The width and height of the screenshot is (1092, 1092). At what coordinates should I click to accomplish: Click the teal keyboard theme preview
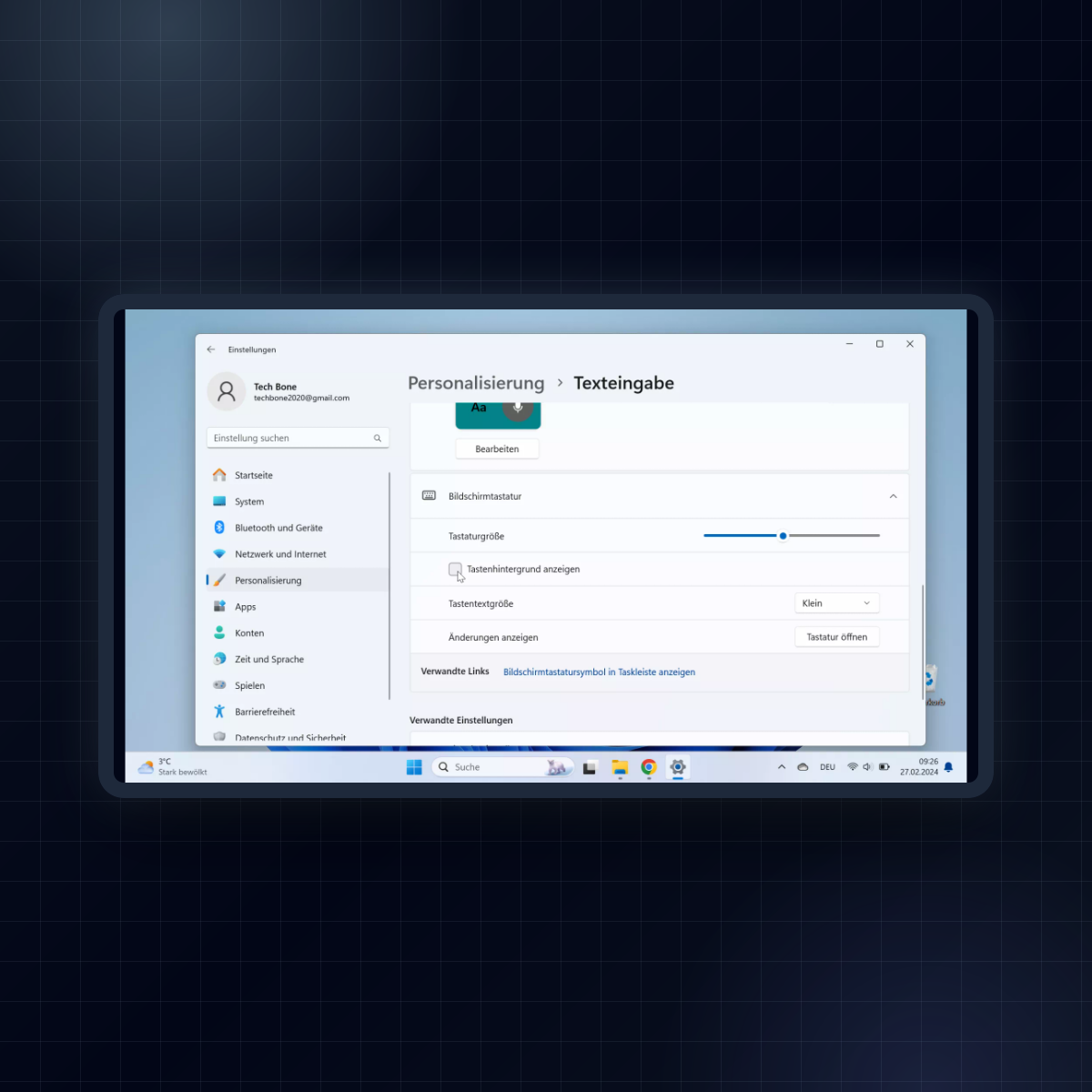click(498, 415)
